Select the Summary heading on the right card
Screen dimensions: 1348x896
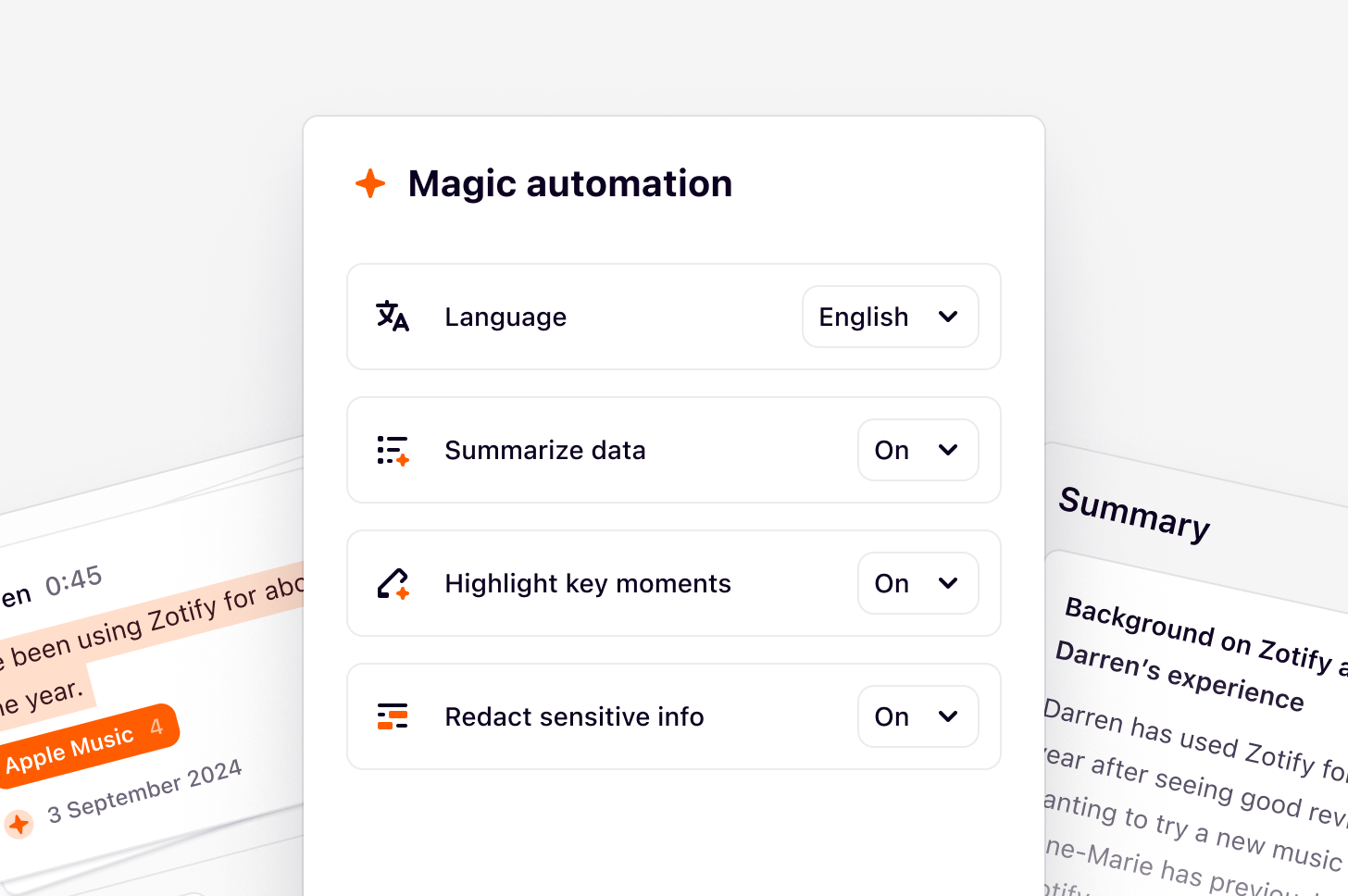pyautogui.click(x=1134, y=514)
